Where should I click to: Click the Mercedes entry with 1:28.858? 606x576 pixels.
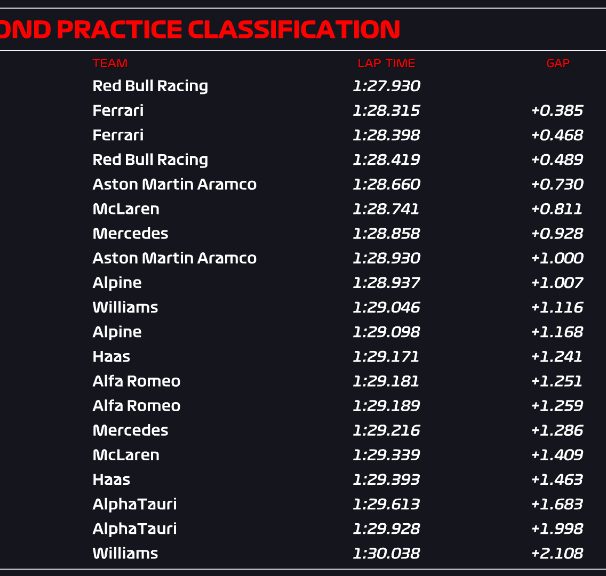[130, 233]
